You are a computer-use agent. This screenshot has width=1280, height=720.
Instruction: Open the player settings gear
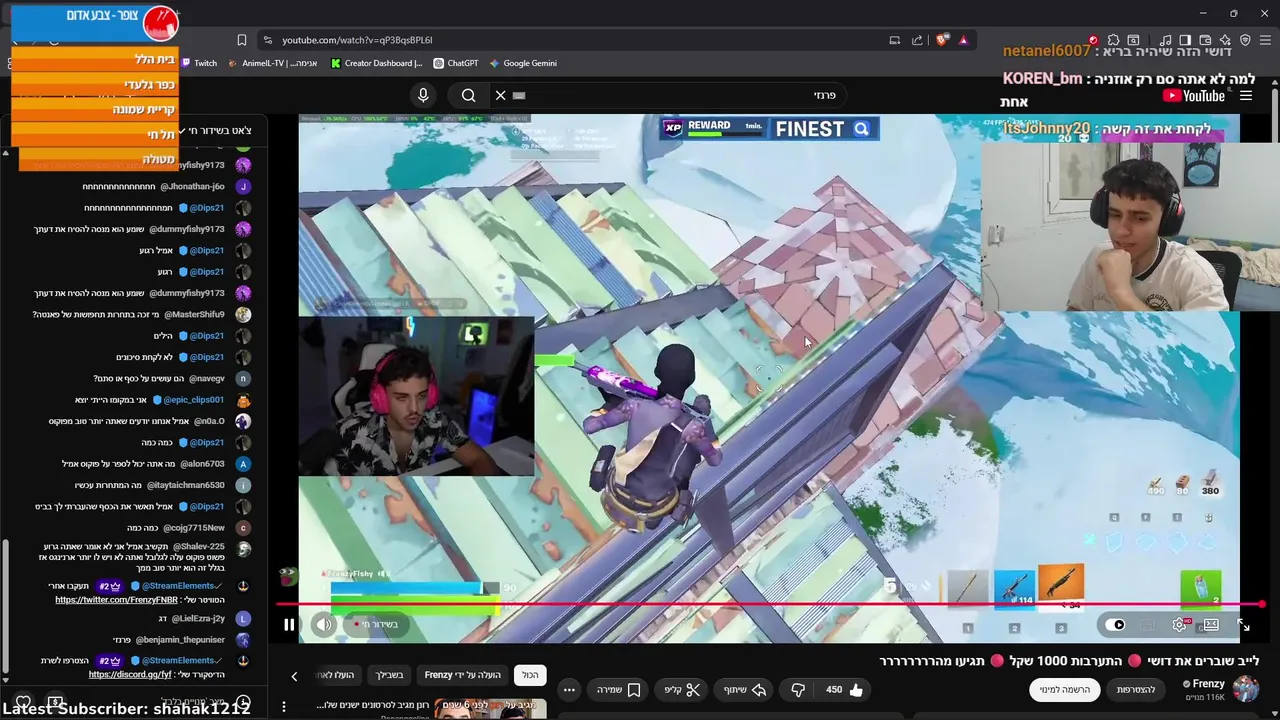tap(1179, 625)
